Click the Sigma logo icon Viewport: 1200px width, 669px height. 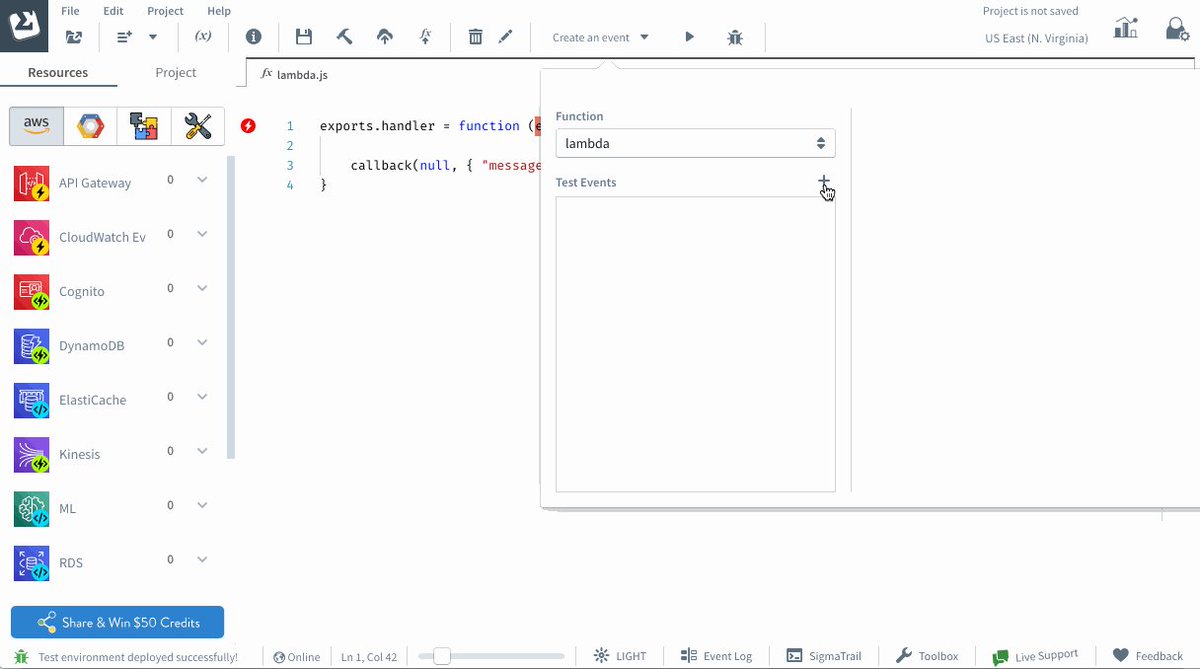(x=24, y=25)
